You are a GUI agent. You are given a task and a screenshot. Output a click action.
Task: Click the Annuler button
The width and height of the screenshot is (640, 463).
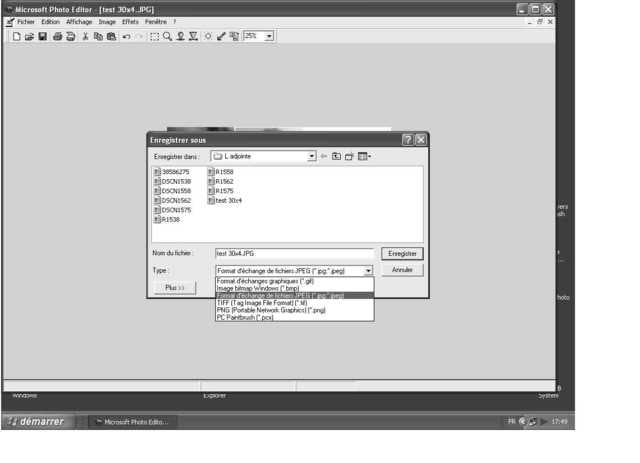402,270
